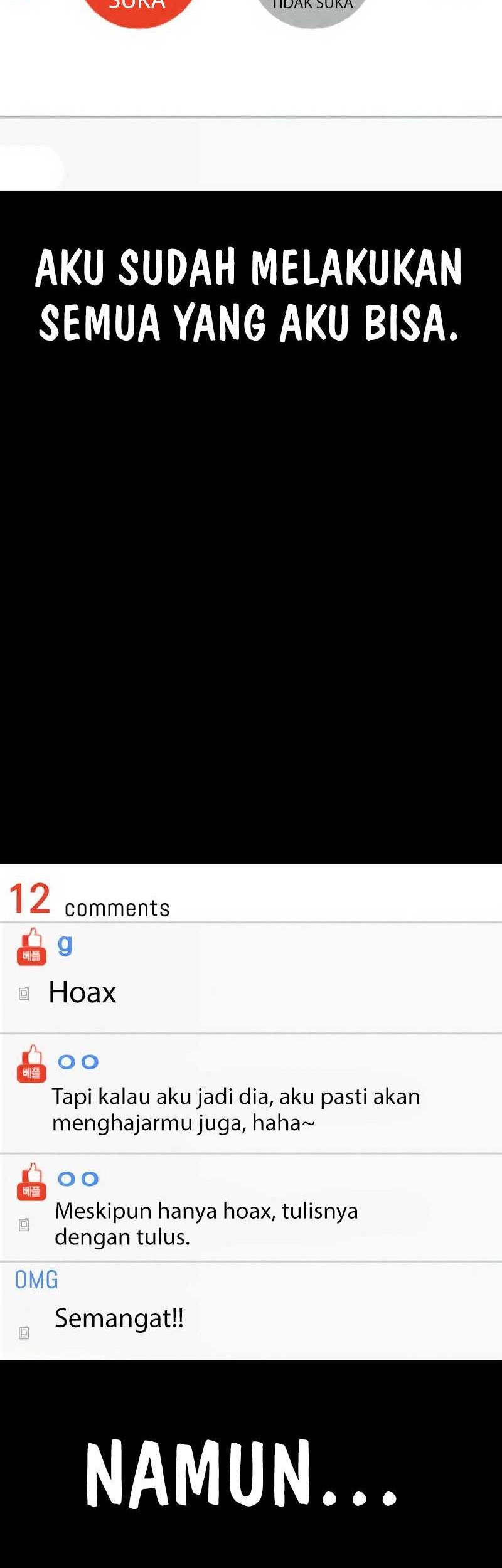Select the "Semangat!!" comment text
The height and width of the screenshot is (1568, 502).
click(x=119, y=1318)
